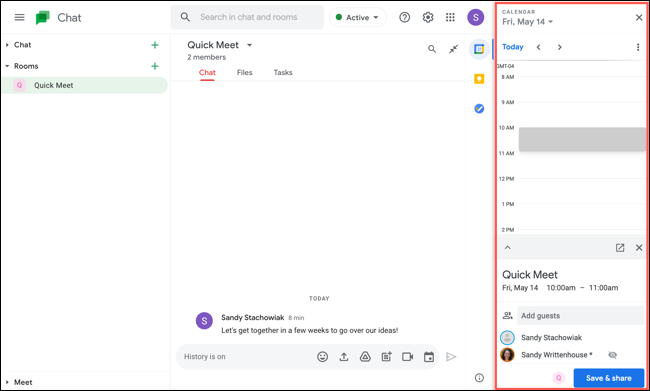The width and height of the screenshot is (650, 391).
Task: Collapse the Rooms section in sidebar
Action: point(7,66)
